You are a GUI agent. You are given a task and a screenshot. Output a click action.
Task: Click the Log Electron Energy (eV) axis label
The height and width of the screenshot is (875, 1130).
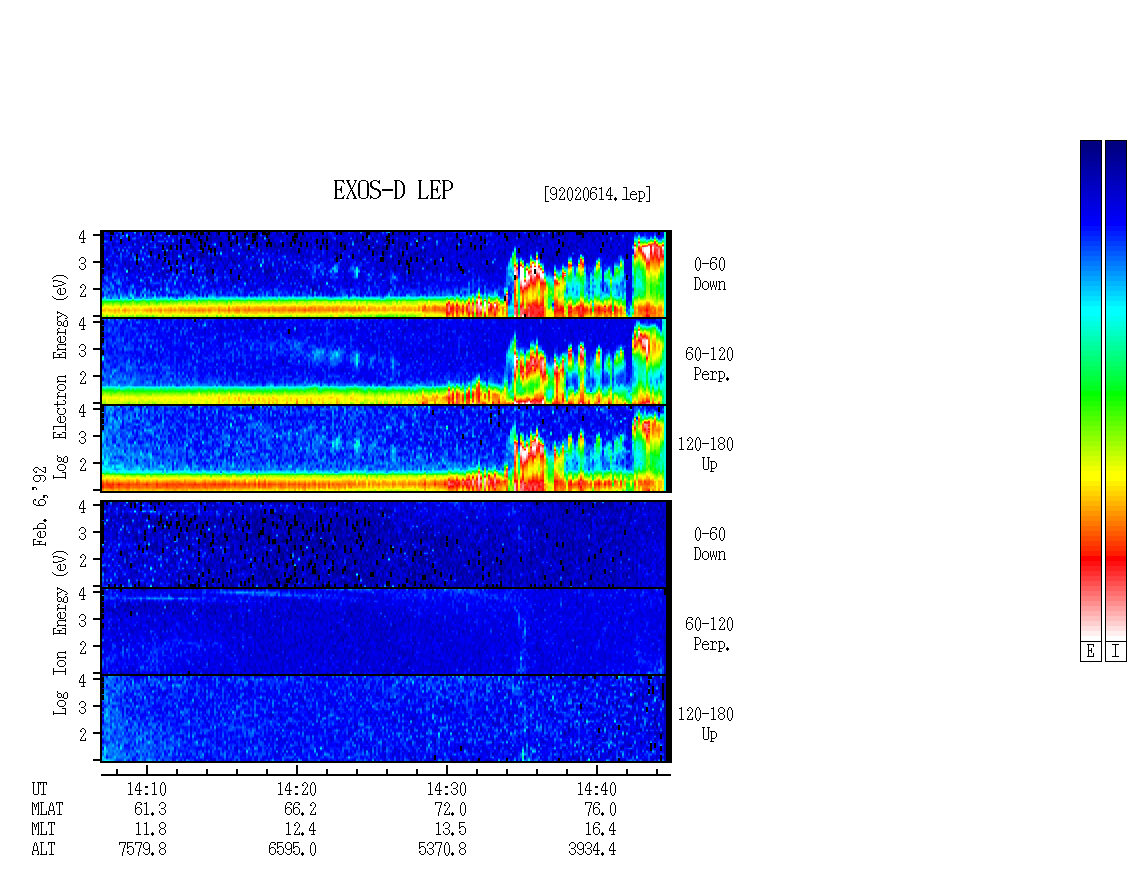tap(60, 376)
